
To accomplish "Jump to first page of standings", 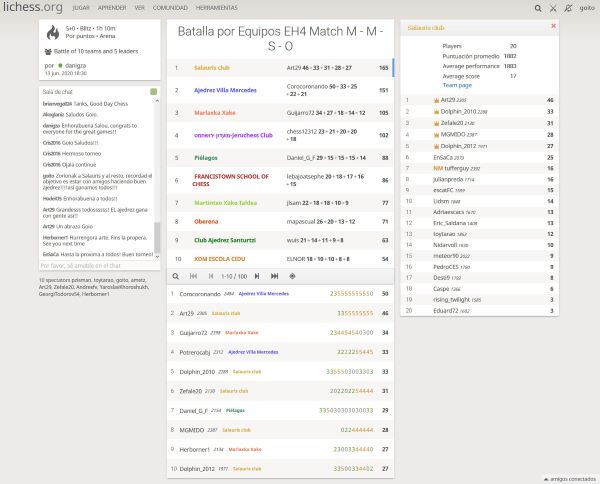I will click(192, 275).
